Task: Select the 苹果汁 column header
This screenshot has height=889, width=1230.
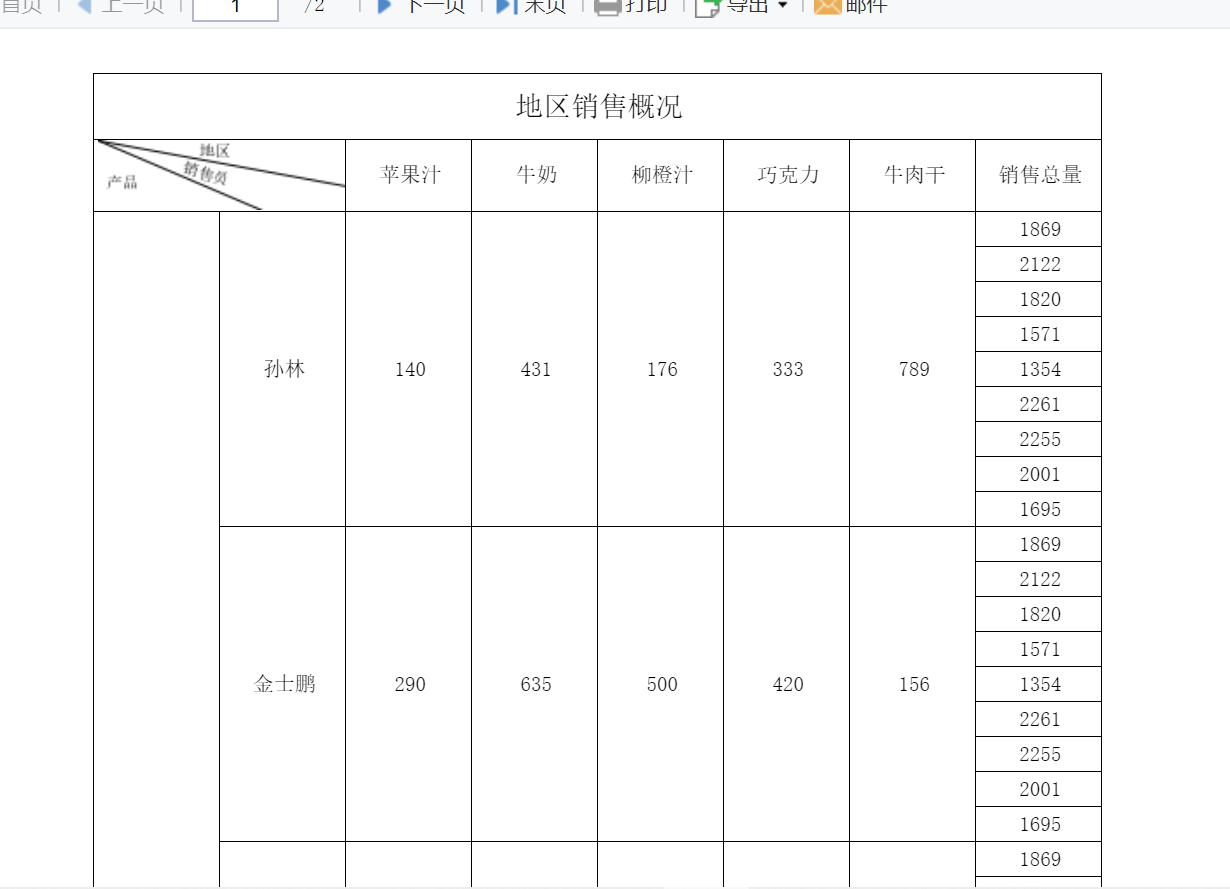Action: [409, 175]
